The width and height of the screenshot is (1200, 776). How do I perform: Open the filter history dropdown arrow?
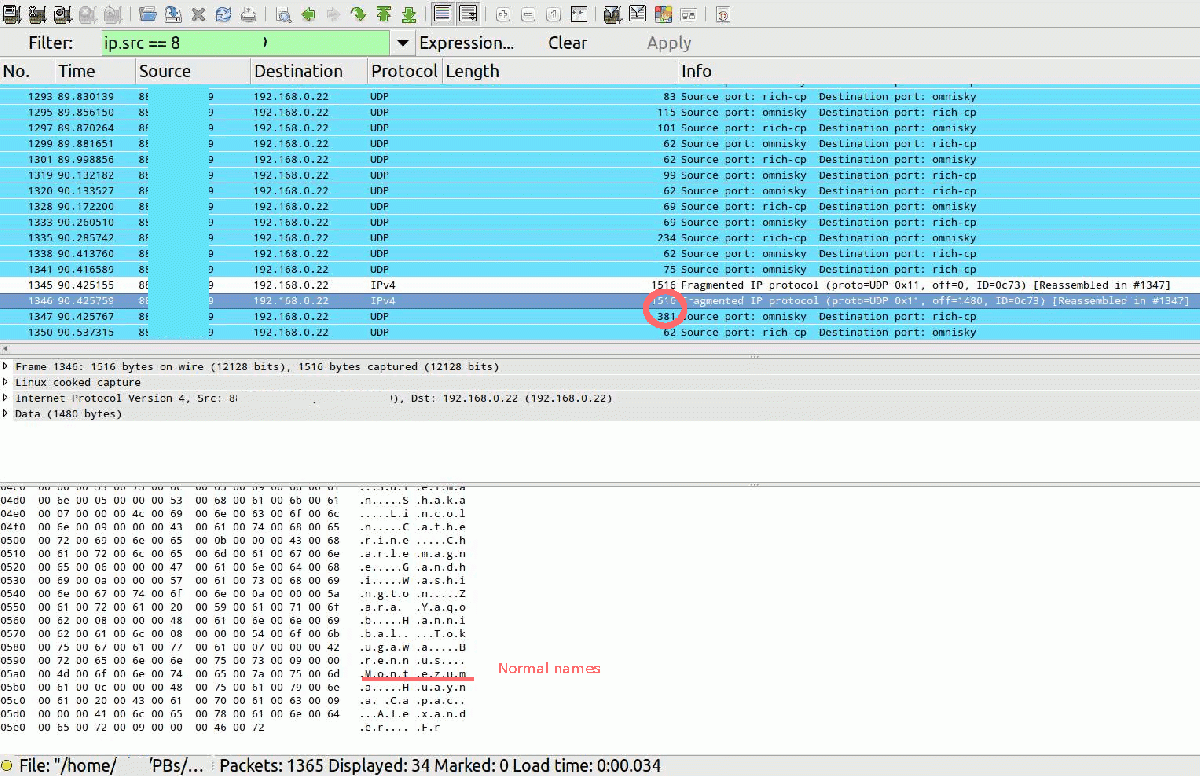[x=403, y=43]
